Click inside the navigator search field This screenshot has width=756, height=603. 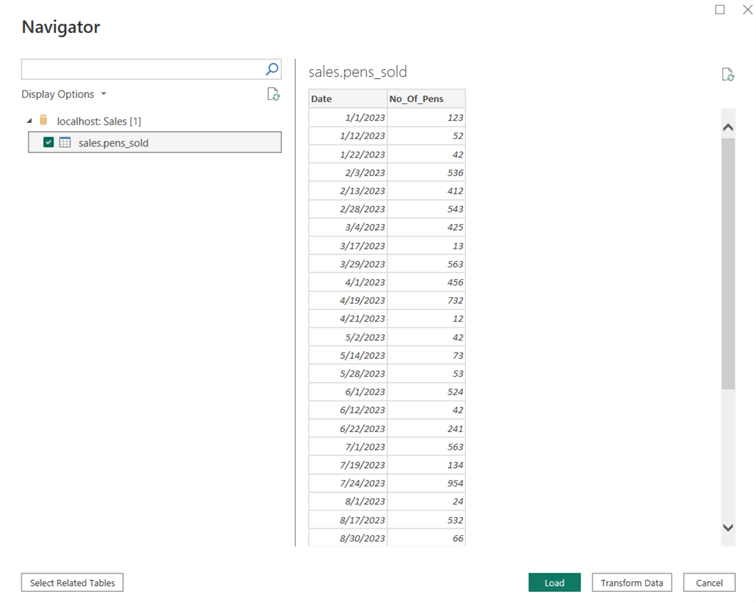click(140, 69)
